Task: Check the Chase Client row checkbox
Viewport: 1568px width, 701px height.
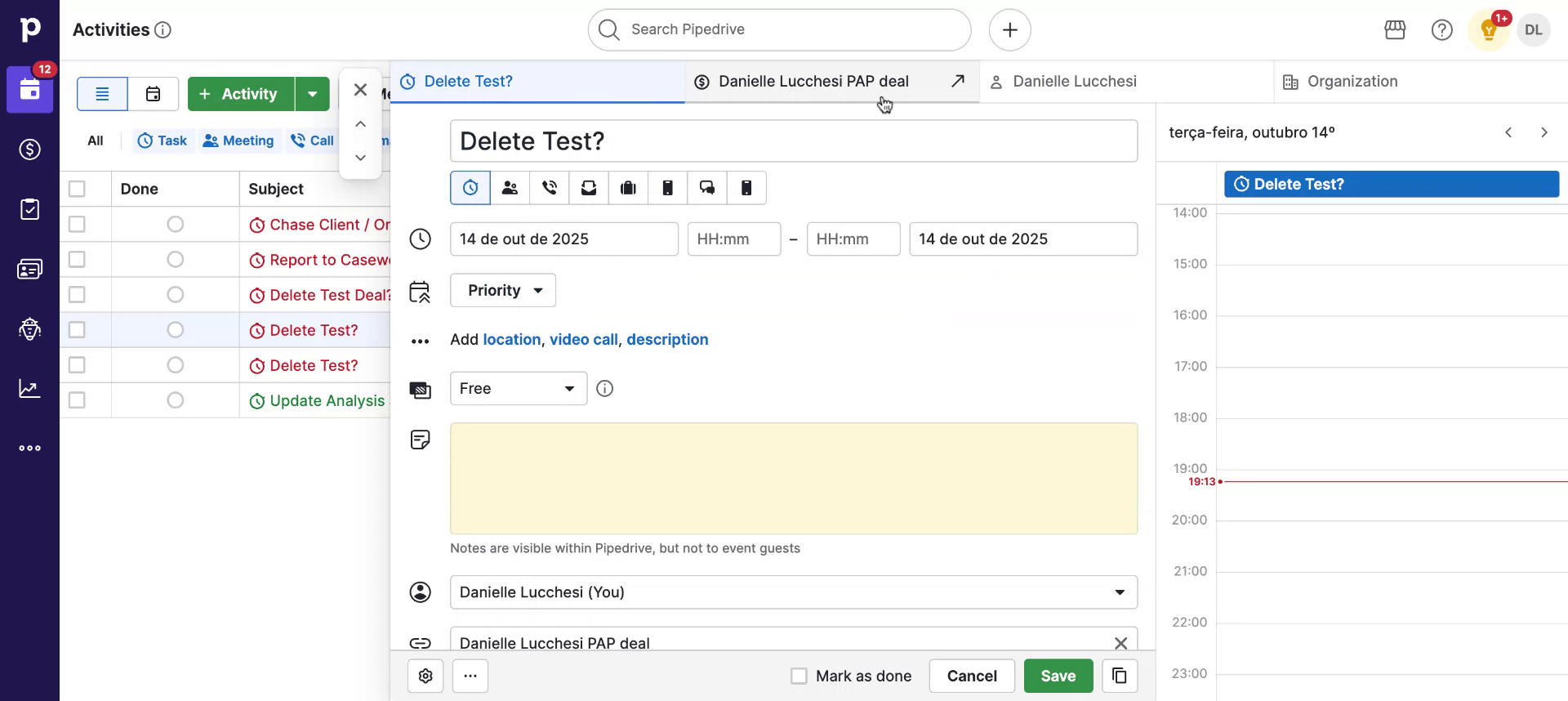Action: tap(77, 224)
